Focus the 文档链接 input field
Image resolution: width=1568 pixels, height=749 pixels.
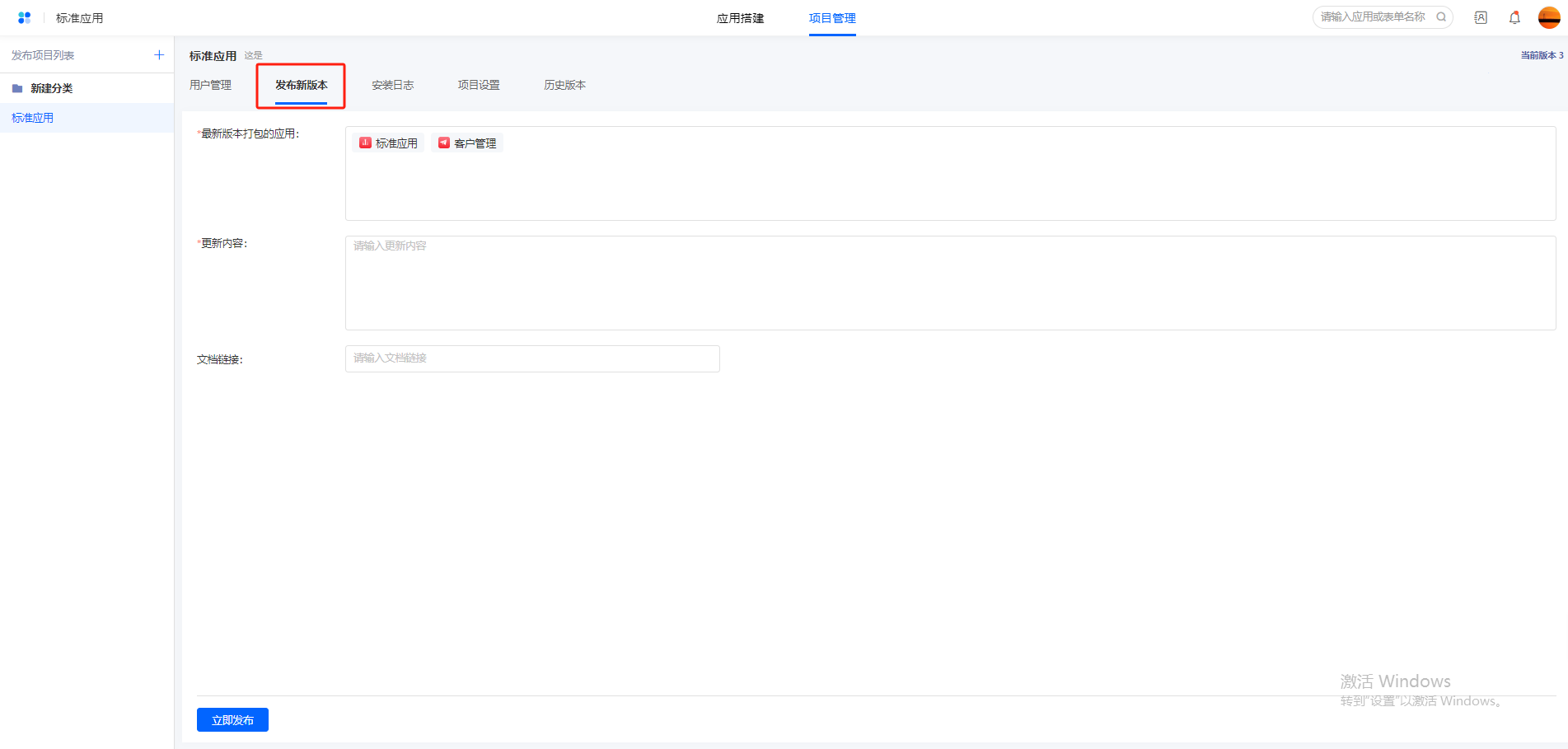(532, 358)
